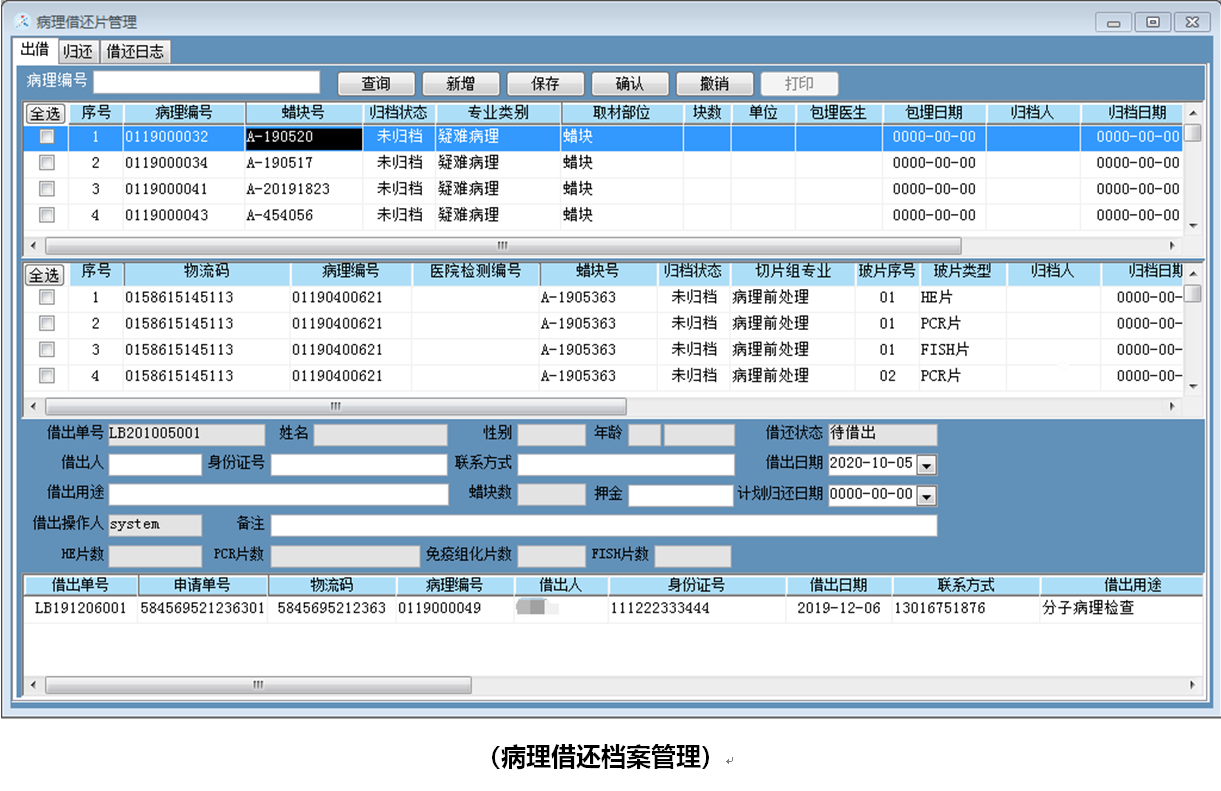Check the checkbox for record 0119000032

[45, 136]
